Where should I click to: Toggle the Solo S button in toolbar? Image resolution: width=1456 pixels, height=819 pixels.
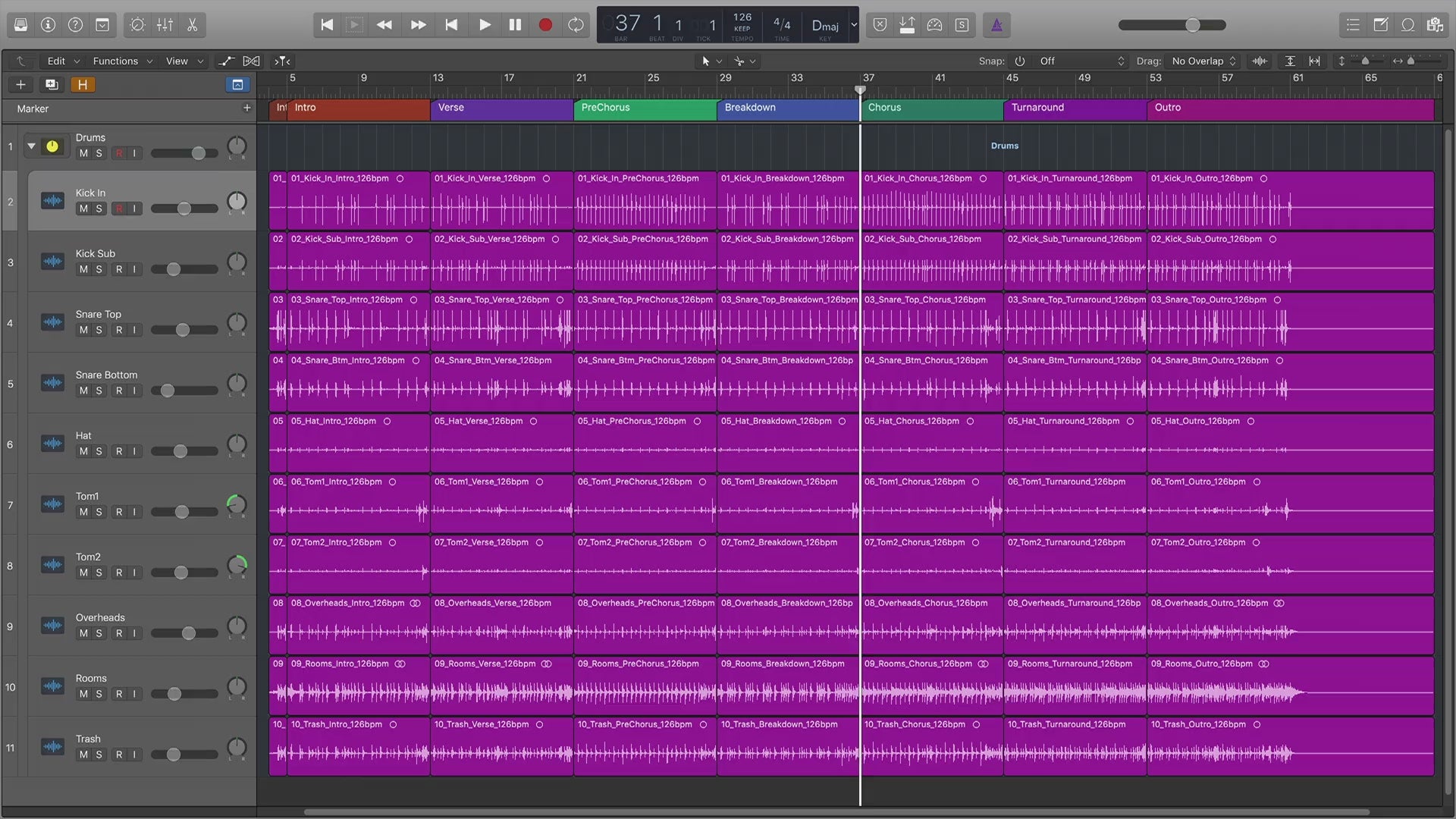(x=962, y=25)
